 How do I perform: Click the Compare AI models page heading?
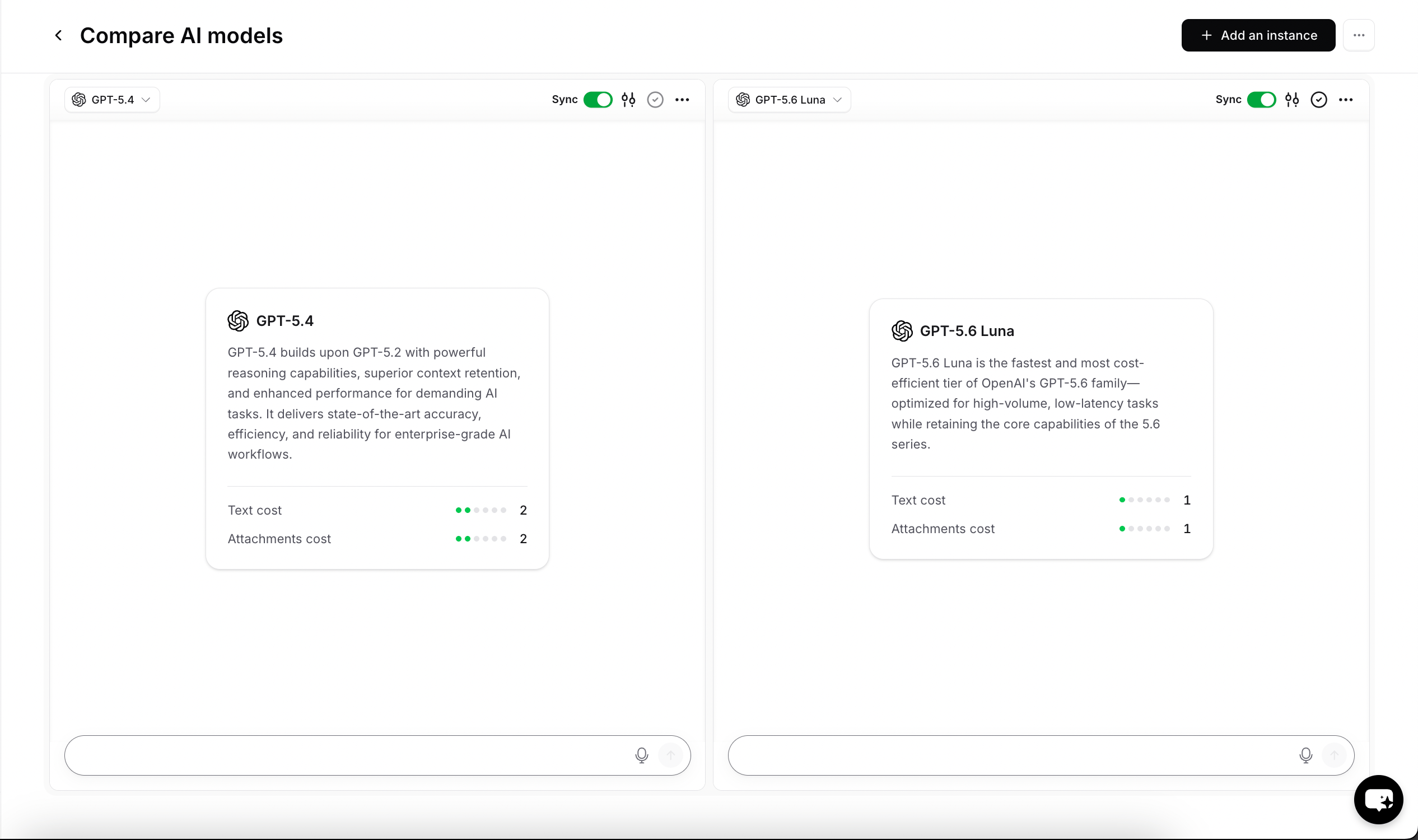click(x=181, y=35)
